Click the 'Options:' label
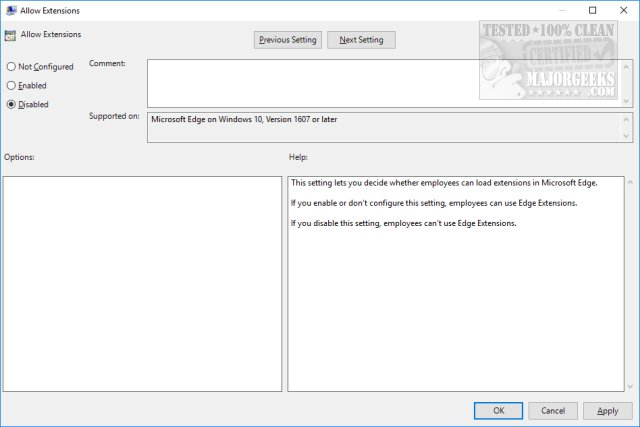This screenshot has height=427, width=640. 19,157
